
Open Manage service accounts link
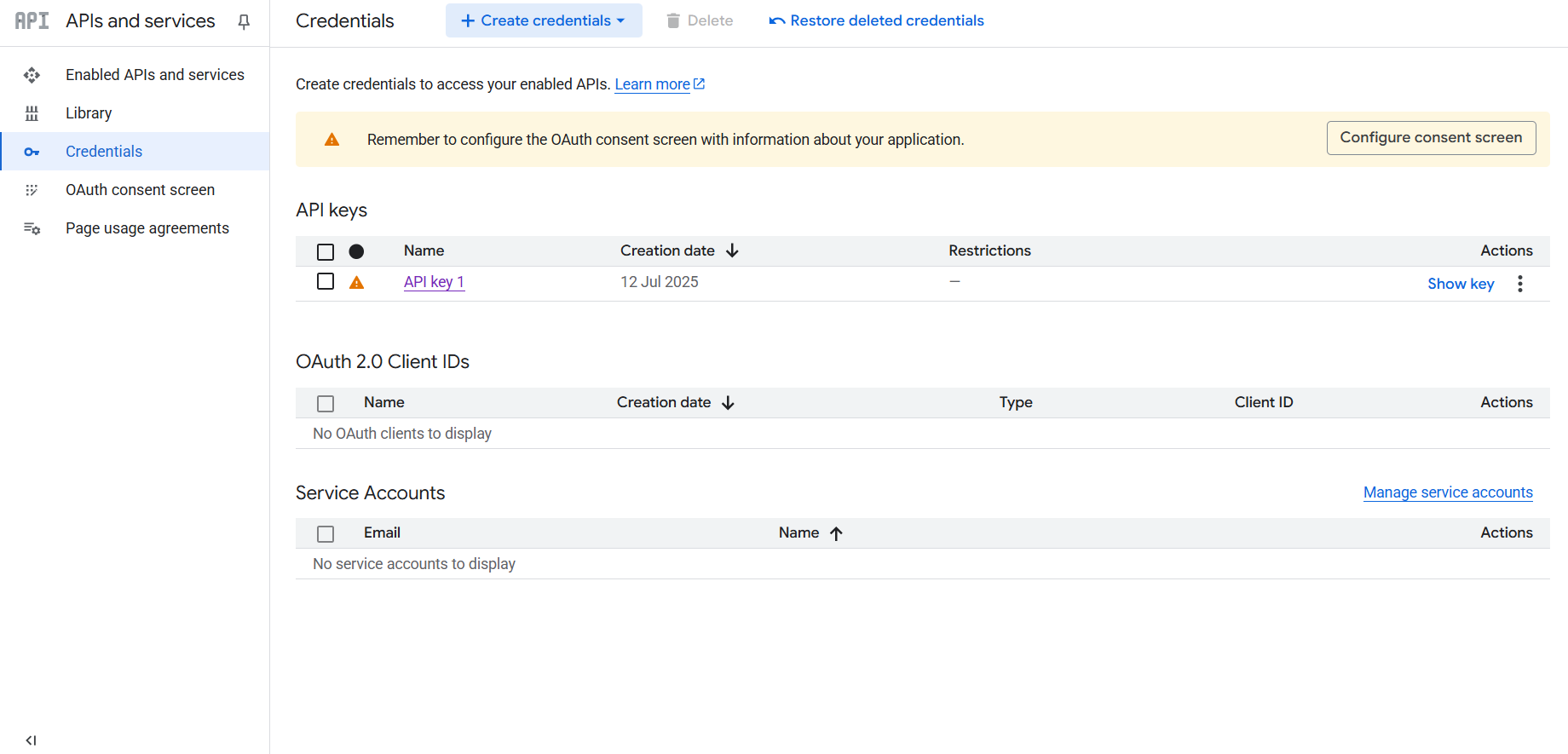(1448, 492)
